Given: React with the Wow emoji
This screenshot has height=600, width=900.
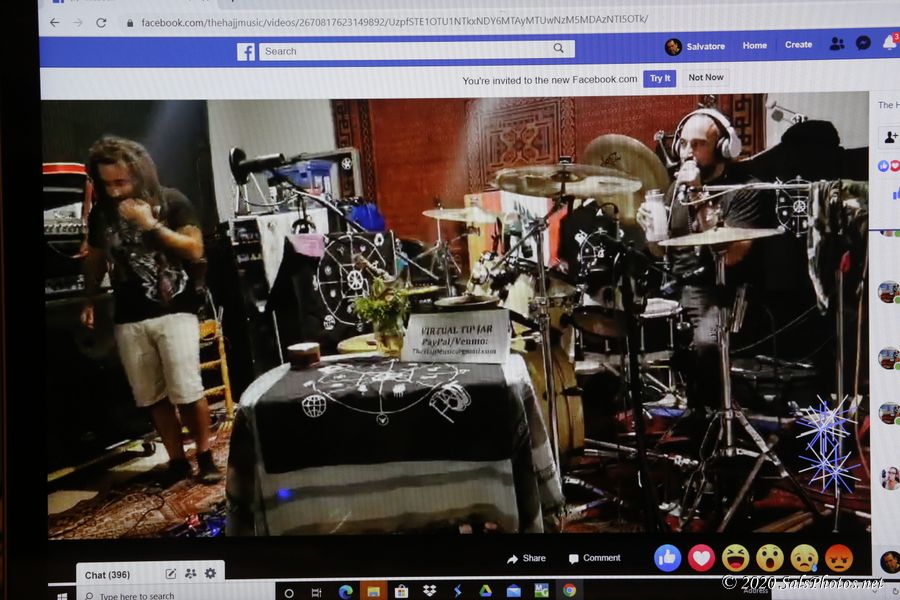Looking at the screenshot, I should [769, 557].
